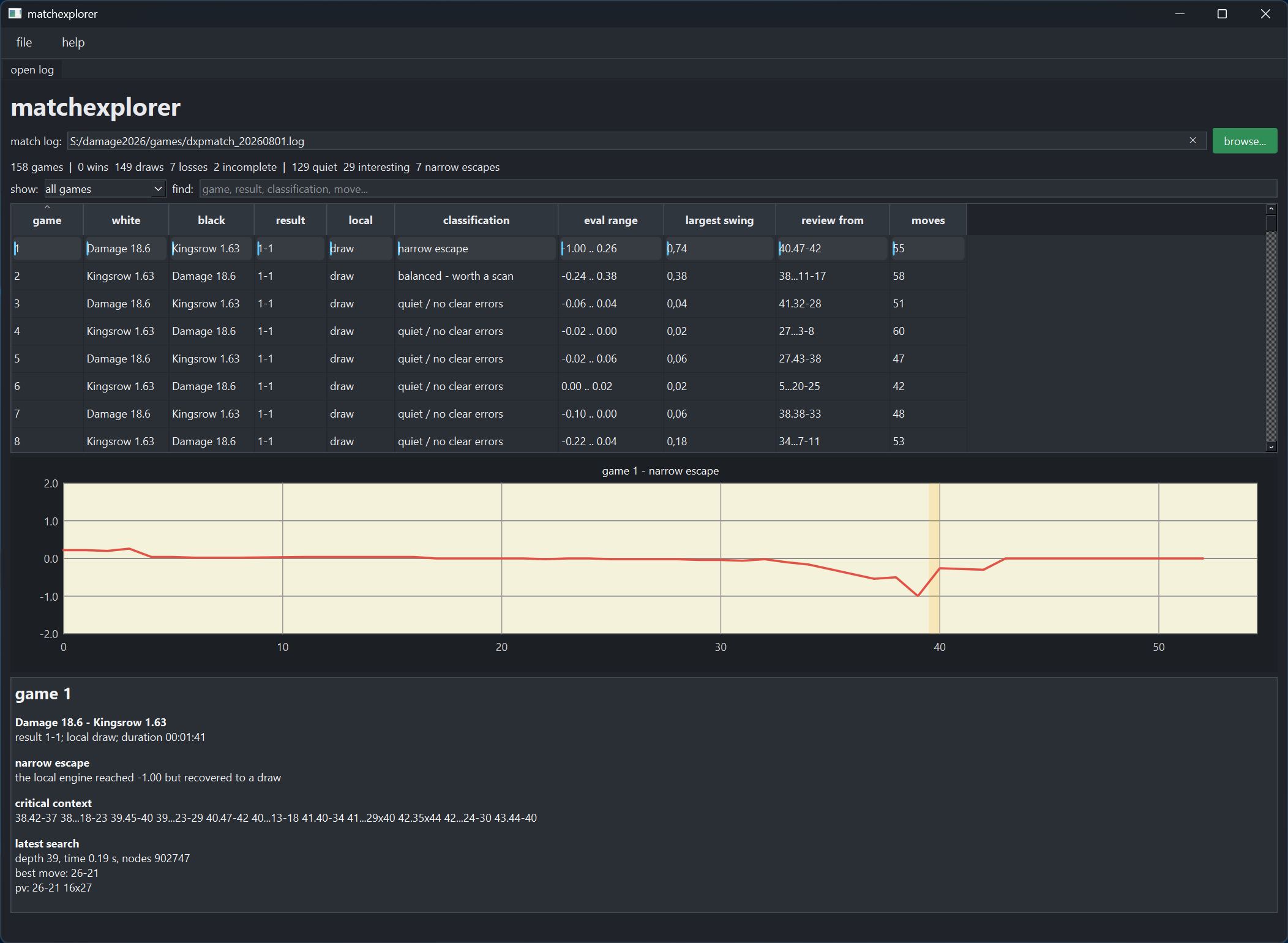The image size is (1288, 943).
Task: Select game 8 row in table
Action: pyautogui.click(x=489, y=441)
